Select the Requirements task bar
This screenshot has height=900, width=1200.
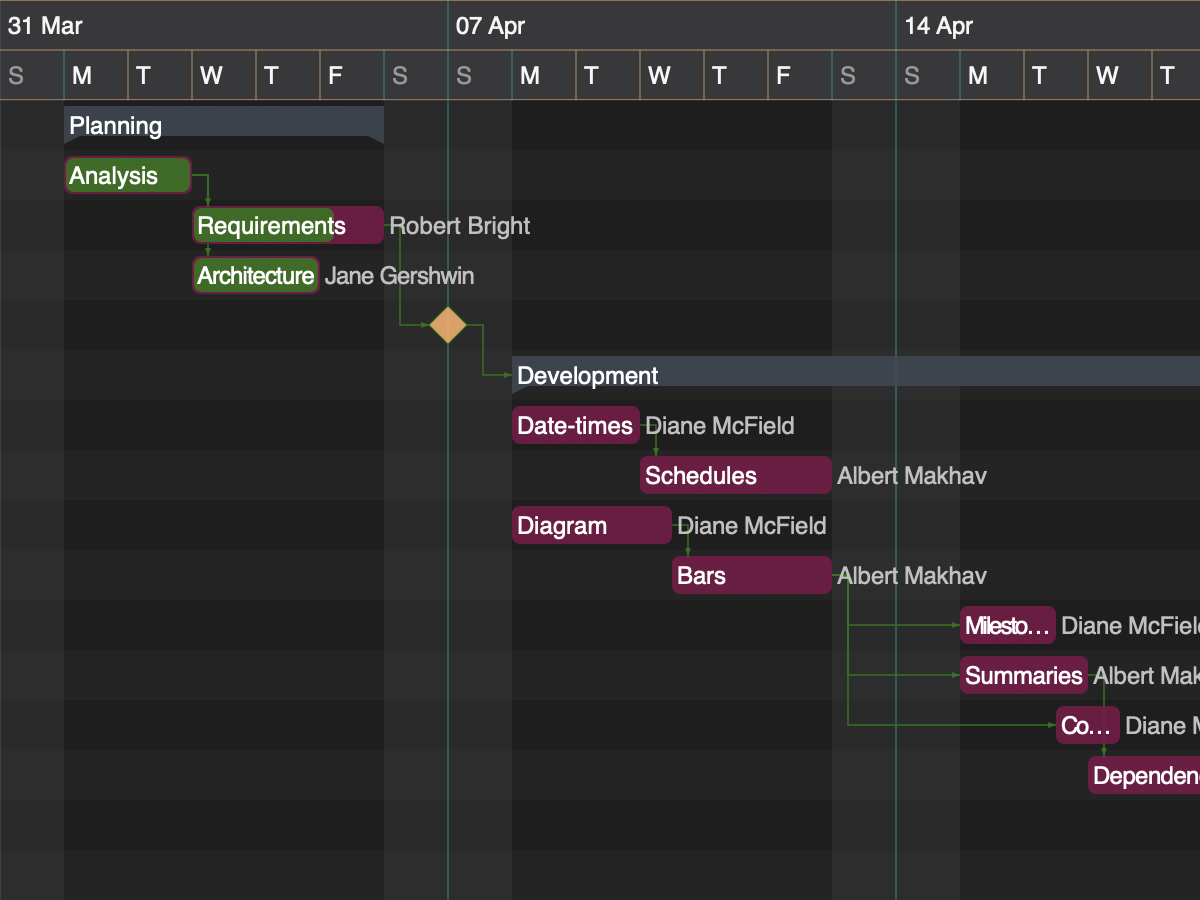(287, 225)
